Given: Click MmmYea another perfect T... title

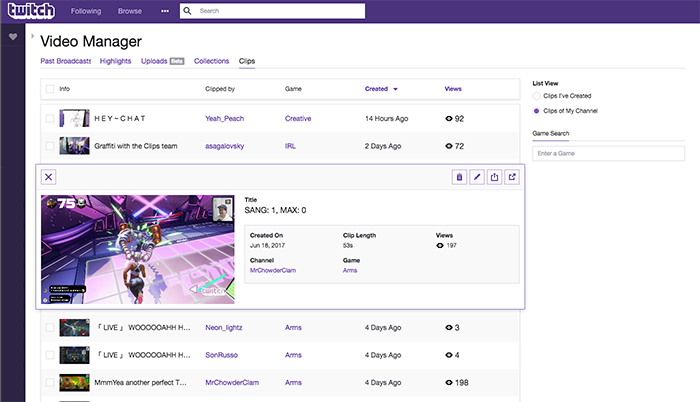Looking at the screenshot, I should (x=140, y=382).
